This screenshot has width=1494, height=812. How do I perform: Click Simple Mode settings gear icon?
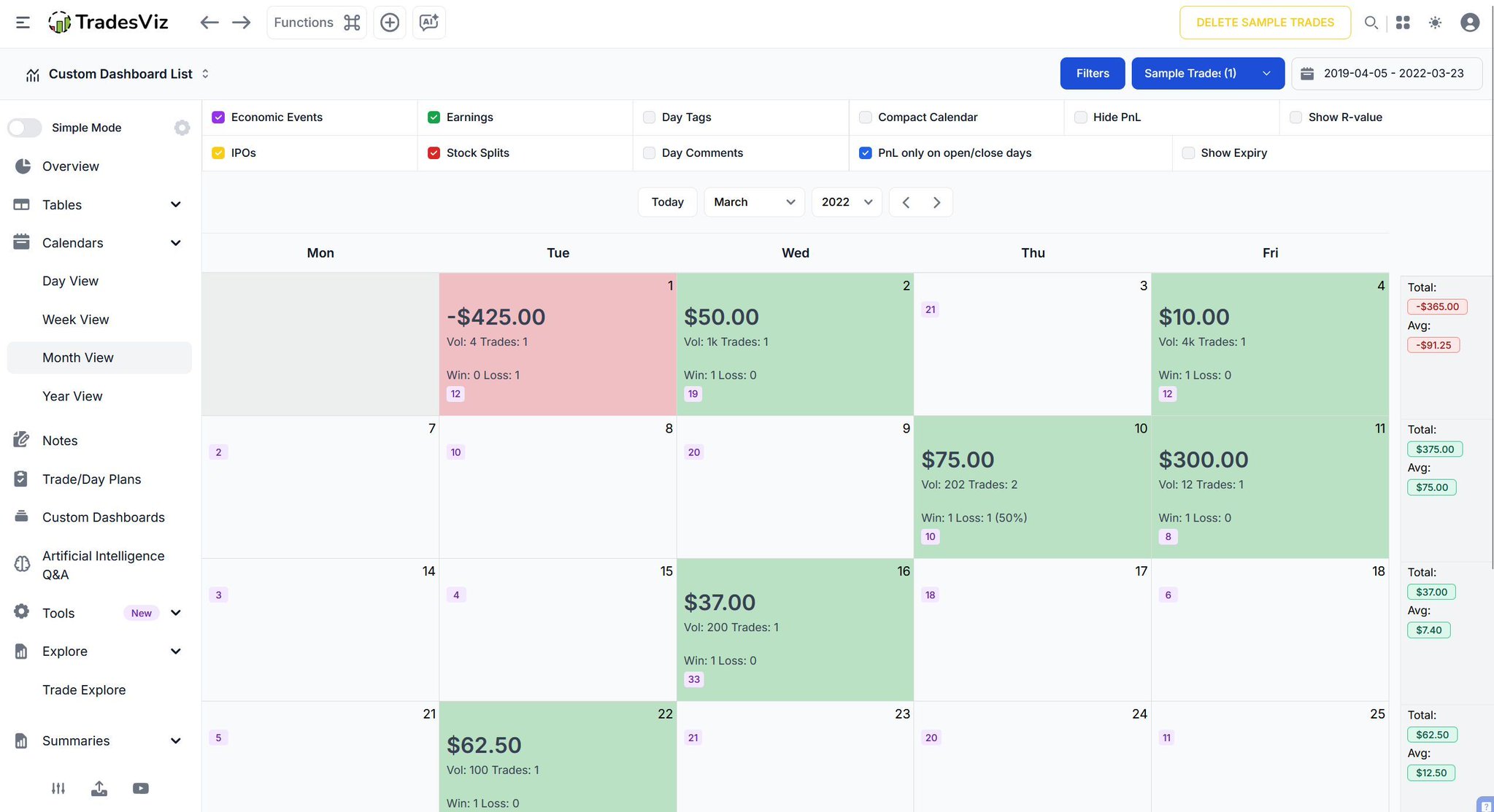point(182,128)
